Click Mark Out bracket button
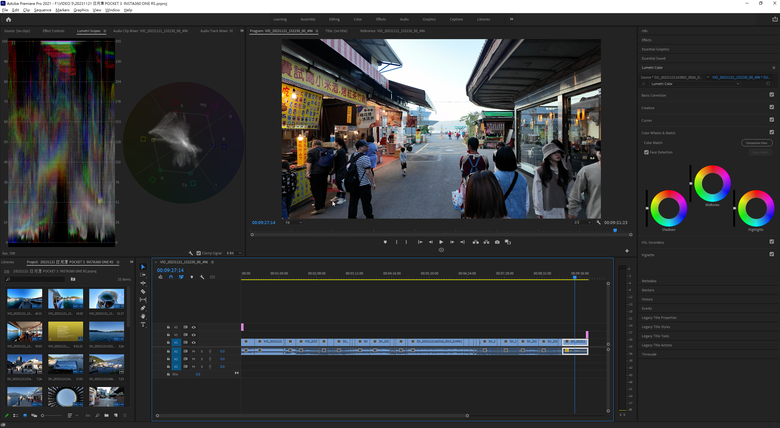780x428 pixels. pyautogui.click(x=406, y=242)
